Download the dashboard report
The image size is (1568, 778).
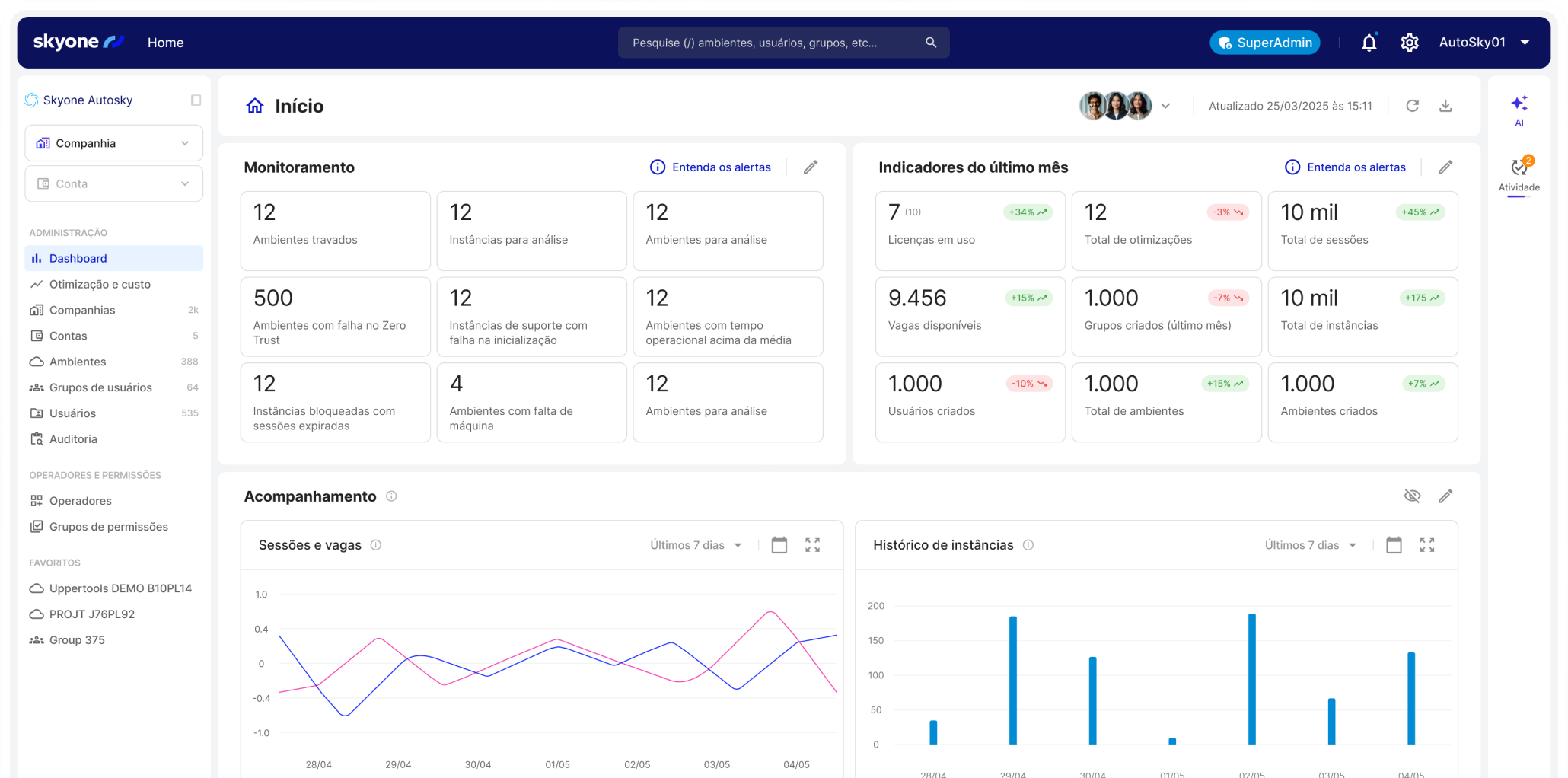(1445, 106)
